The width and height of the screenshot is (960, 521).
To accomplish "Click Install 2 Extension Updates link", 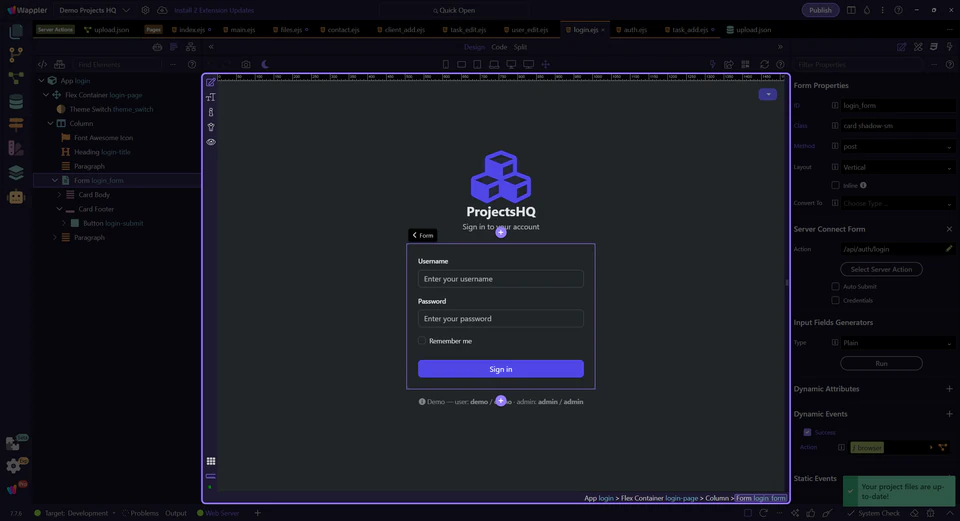I will (x=214, y=10).
